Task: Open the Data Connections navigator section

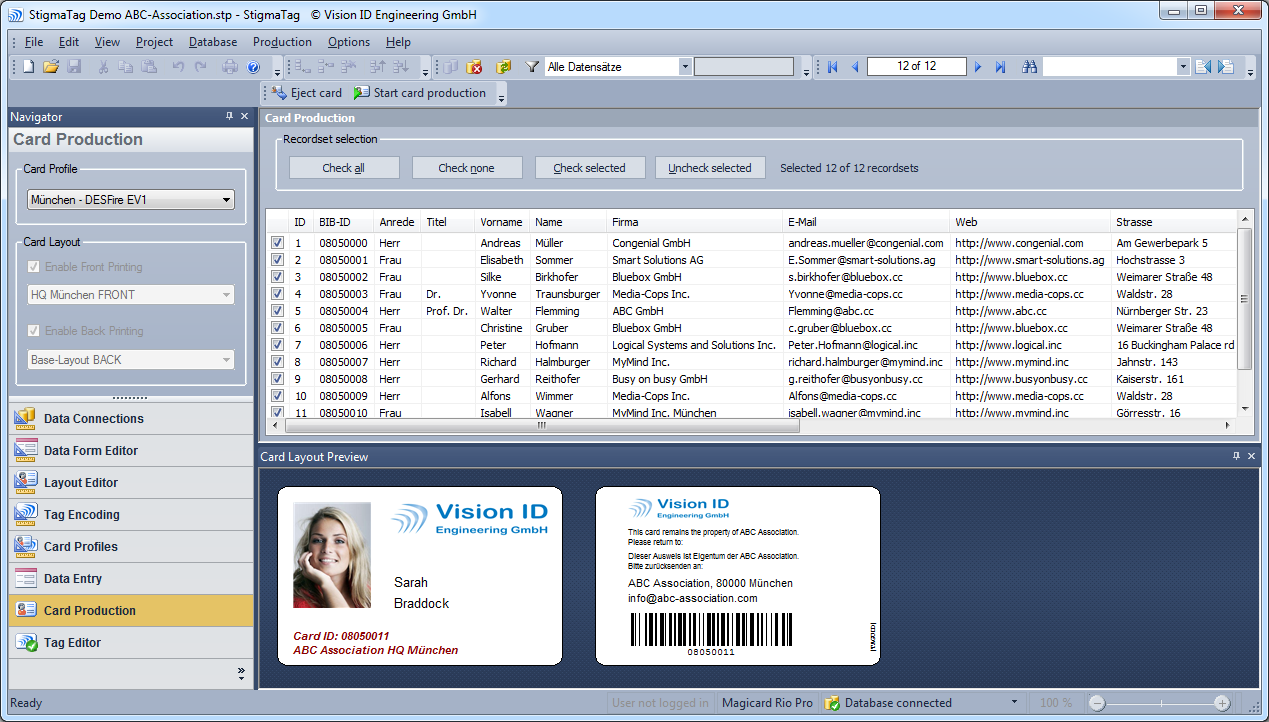Action: (x=131, y=419)
